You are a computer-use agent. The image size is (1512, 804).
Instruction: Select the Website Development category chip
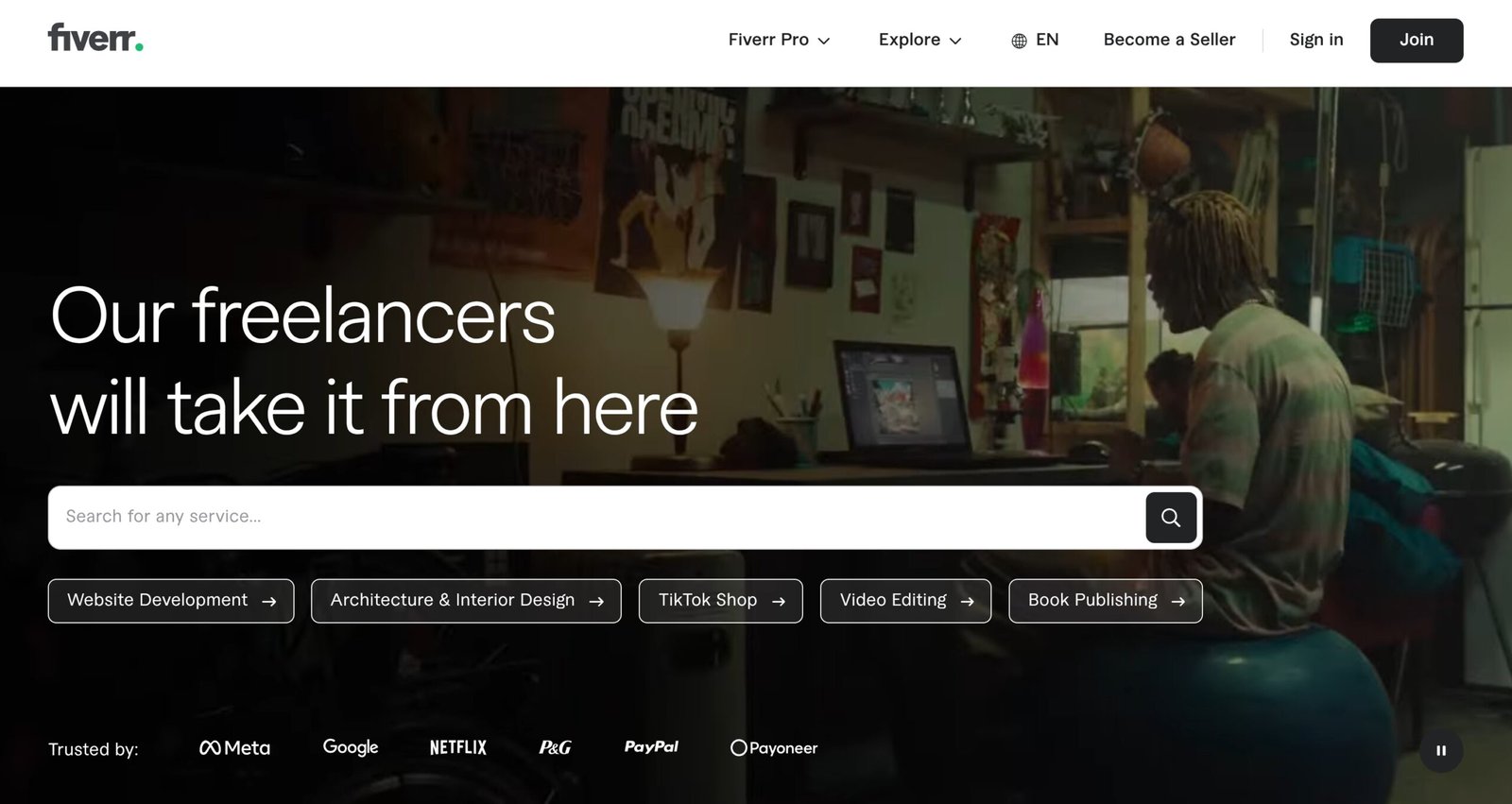pyautogui.click(x=171, y=601)
